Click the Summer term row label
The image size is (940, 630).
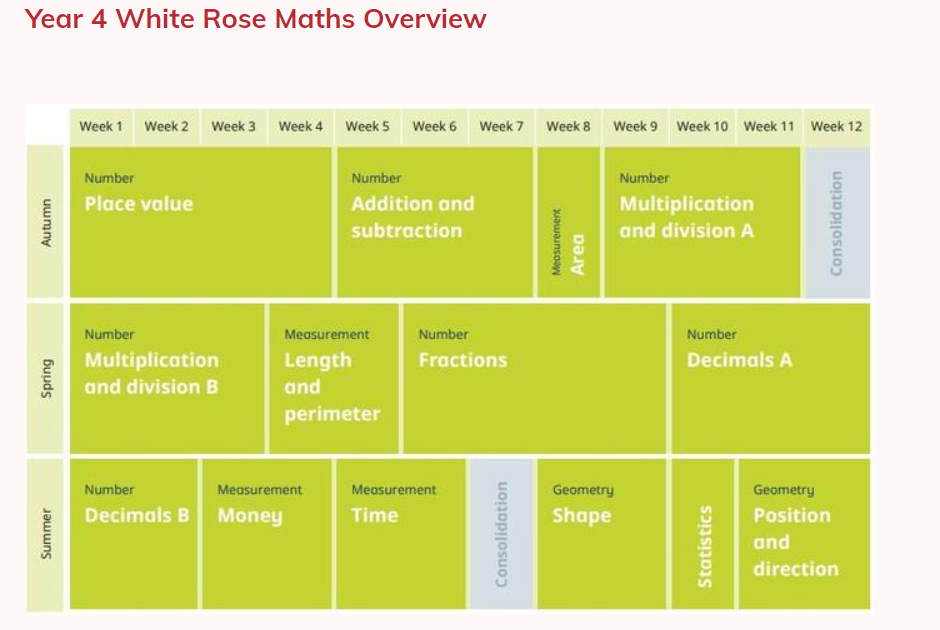45,533
